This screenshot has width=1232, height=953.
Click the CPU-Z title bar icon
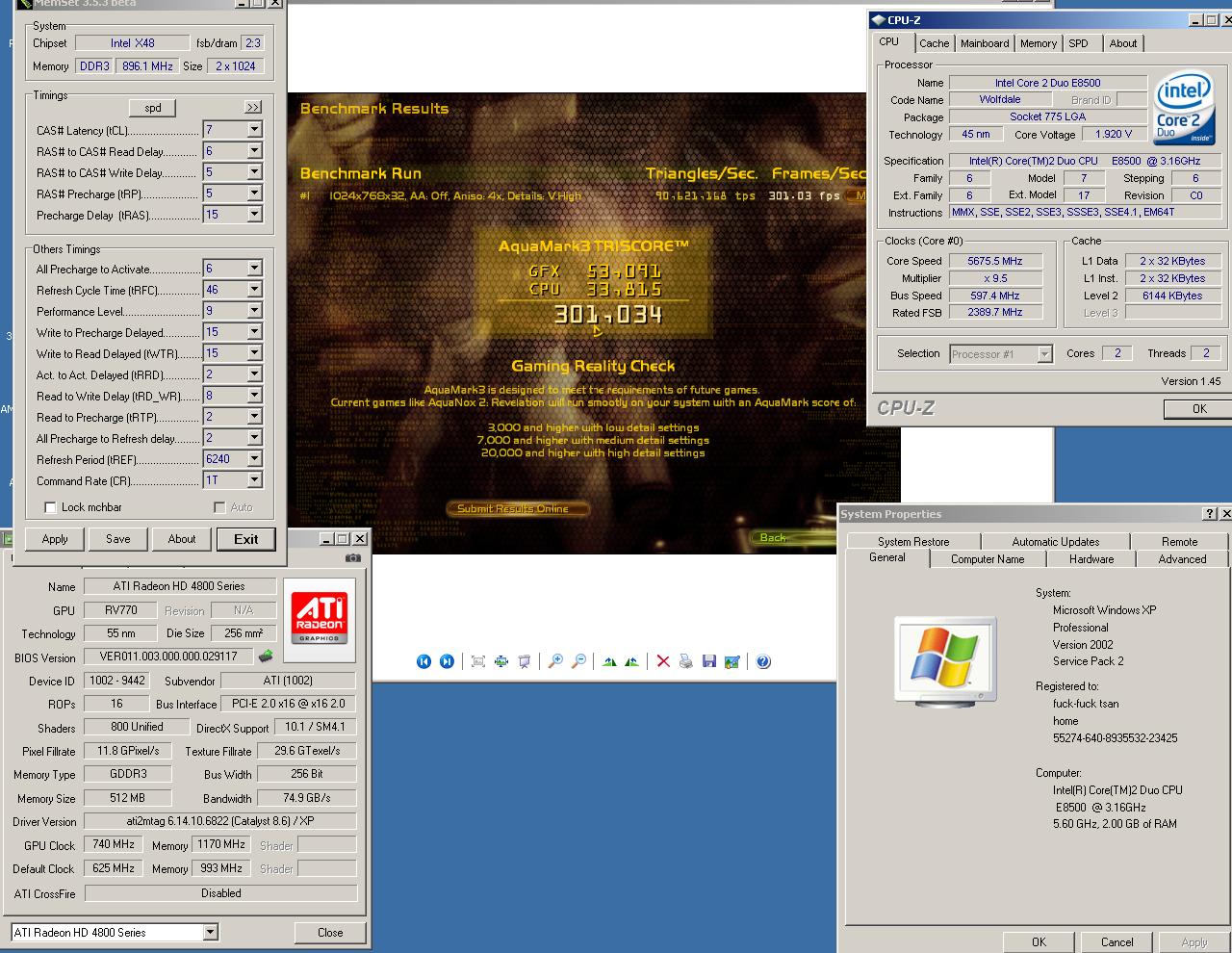tap(878, 19)
